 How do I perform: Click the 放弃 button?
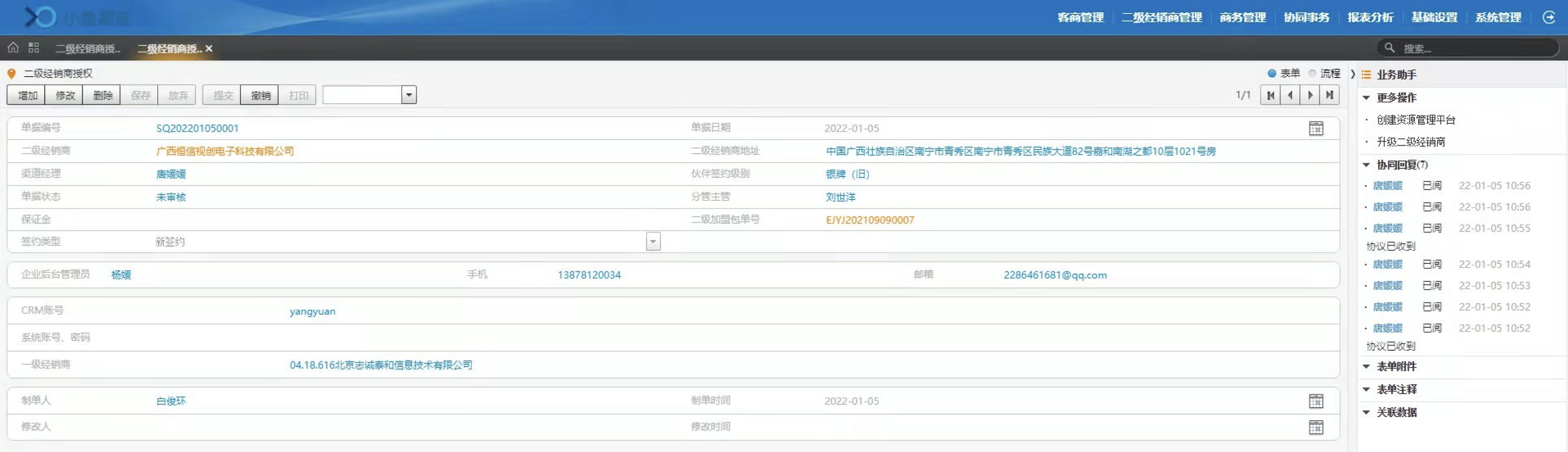pyautogui.click(x=178, y=95)
